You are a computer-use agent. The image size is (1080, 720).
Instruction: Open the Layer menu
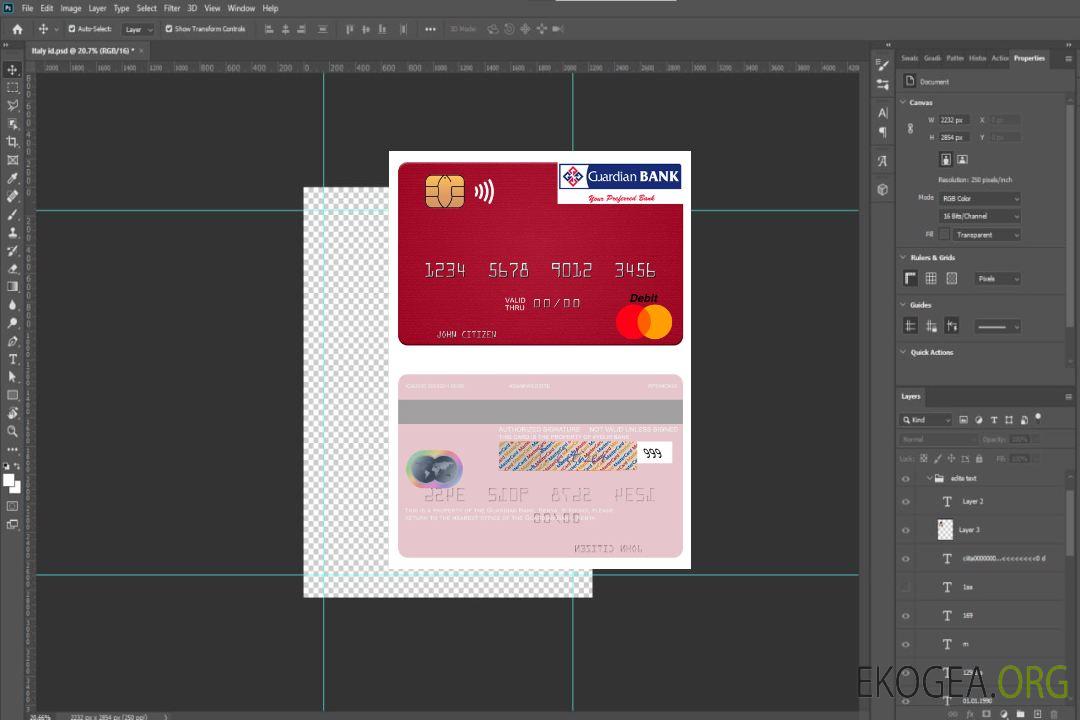click(97, 8)
